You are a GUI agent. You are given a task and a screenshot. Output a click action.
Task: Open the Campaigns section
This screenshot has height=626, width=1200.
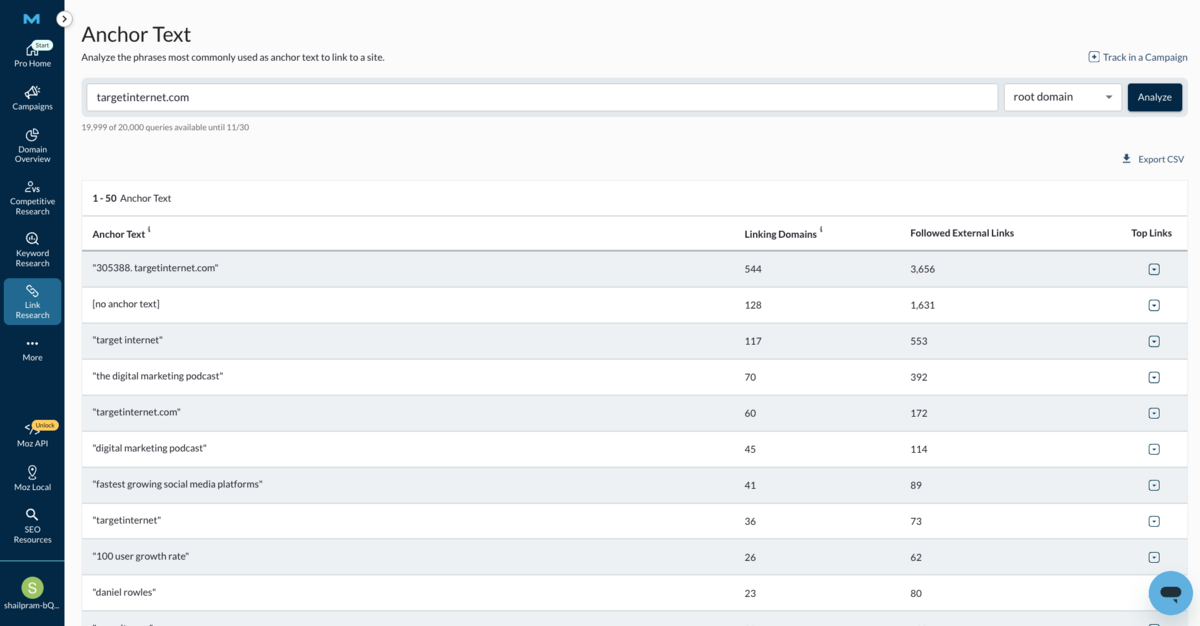point(32,98)
